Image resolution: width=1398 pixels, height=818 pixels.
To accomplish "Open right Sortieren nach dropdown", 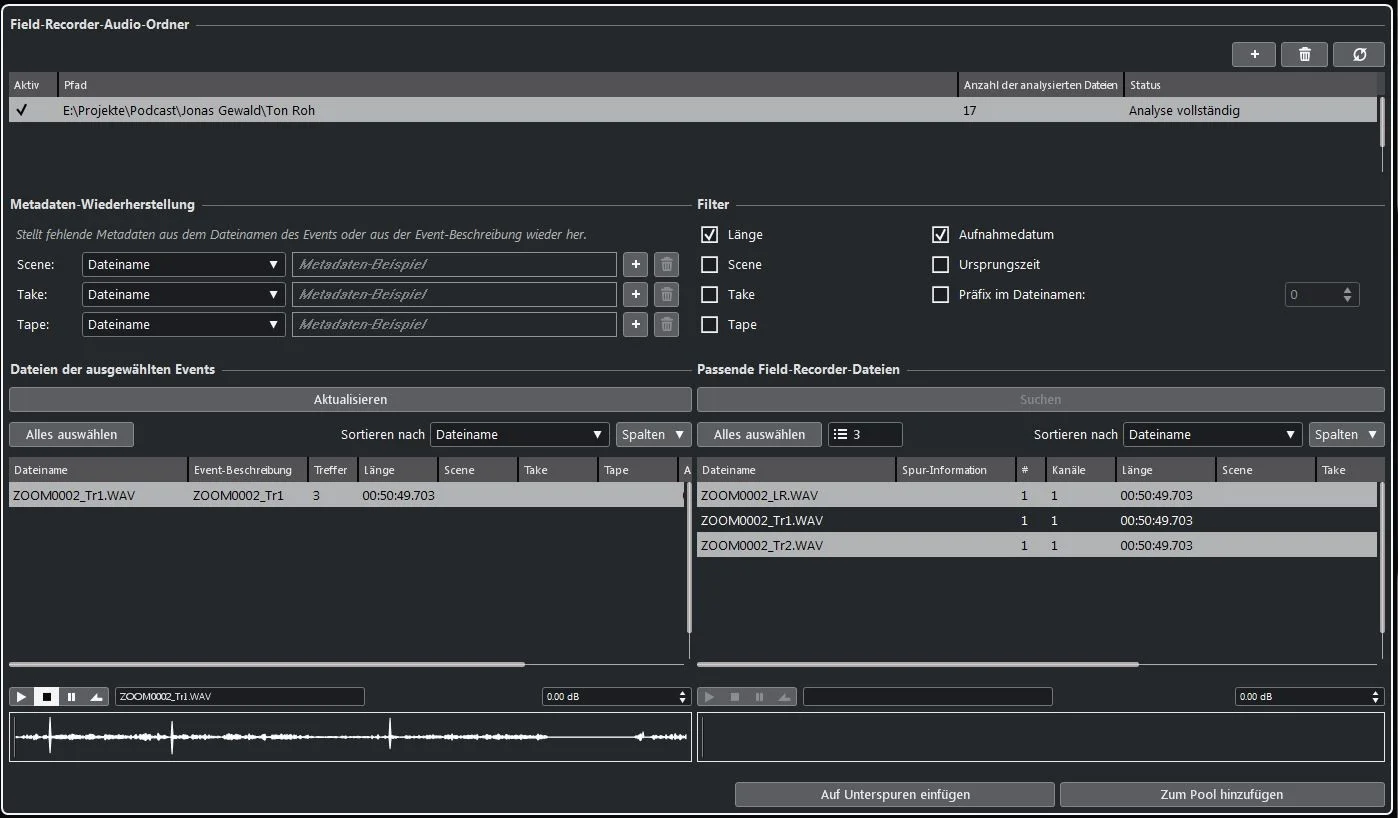I will pos(1212,434).
